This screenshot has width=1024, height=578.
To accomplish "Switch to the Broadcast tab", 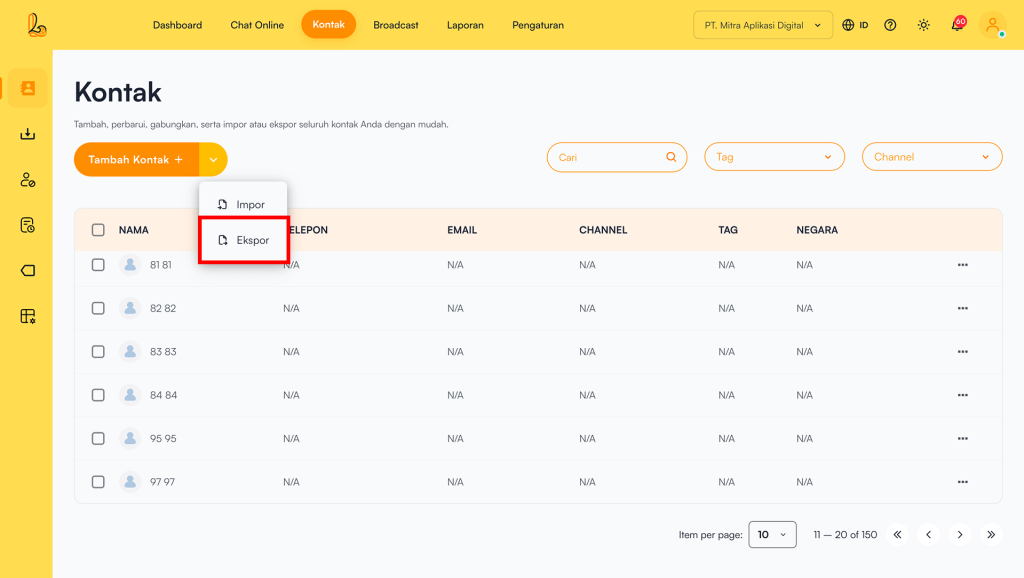I will coord(396,25).
